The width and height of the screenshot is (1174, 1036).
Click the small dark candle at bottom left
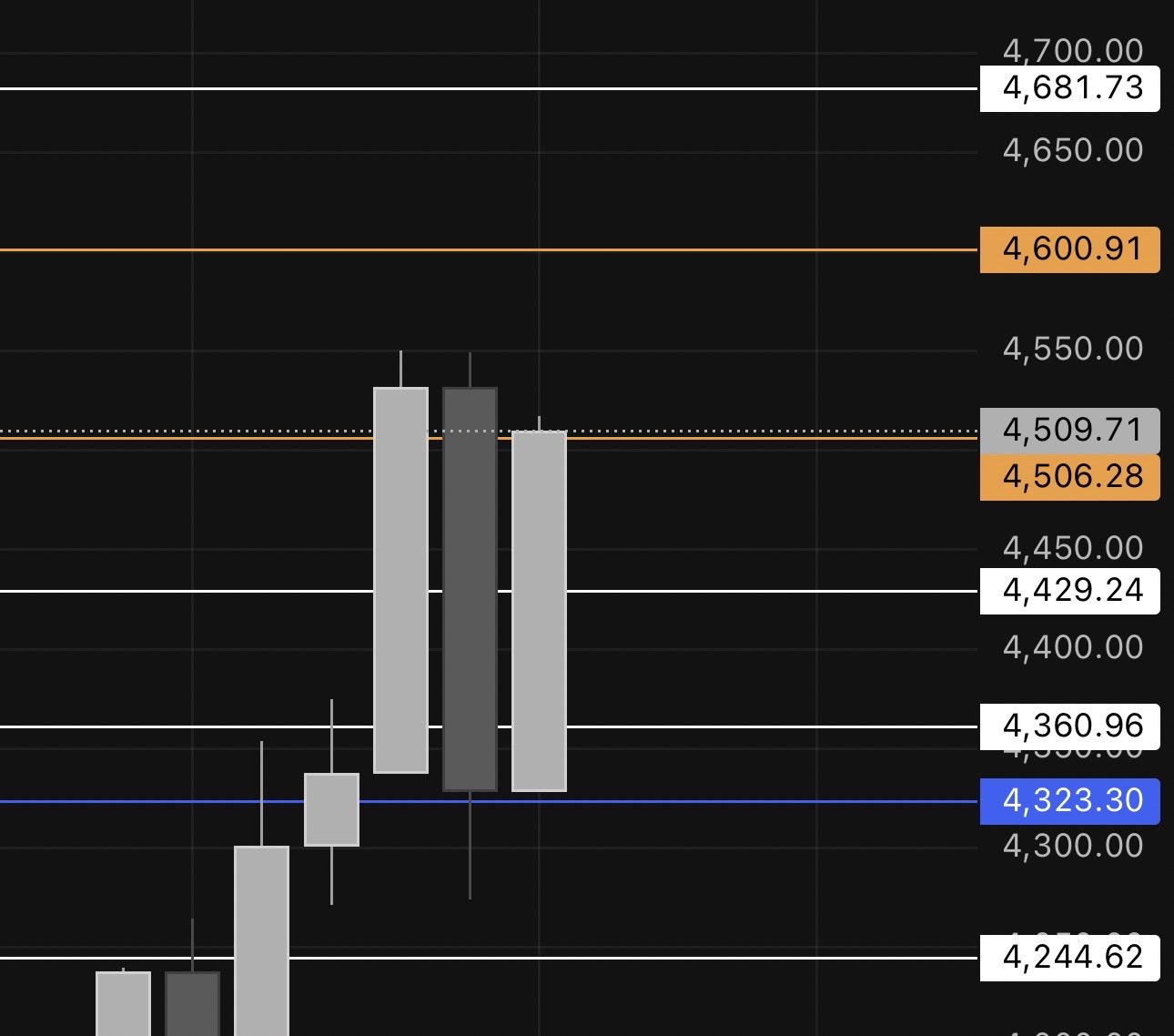(192, 1003)
